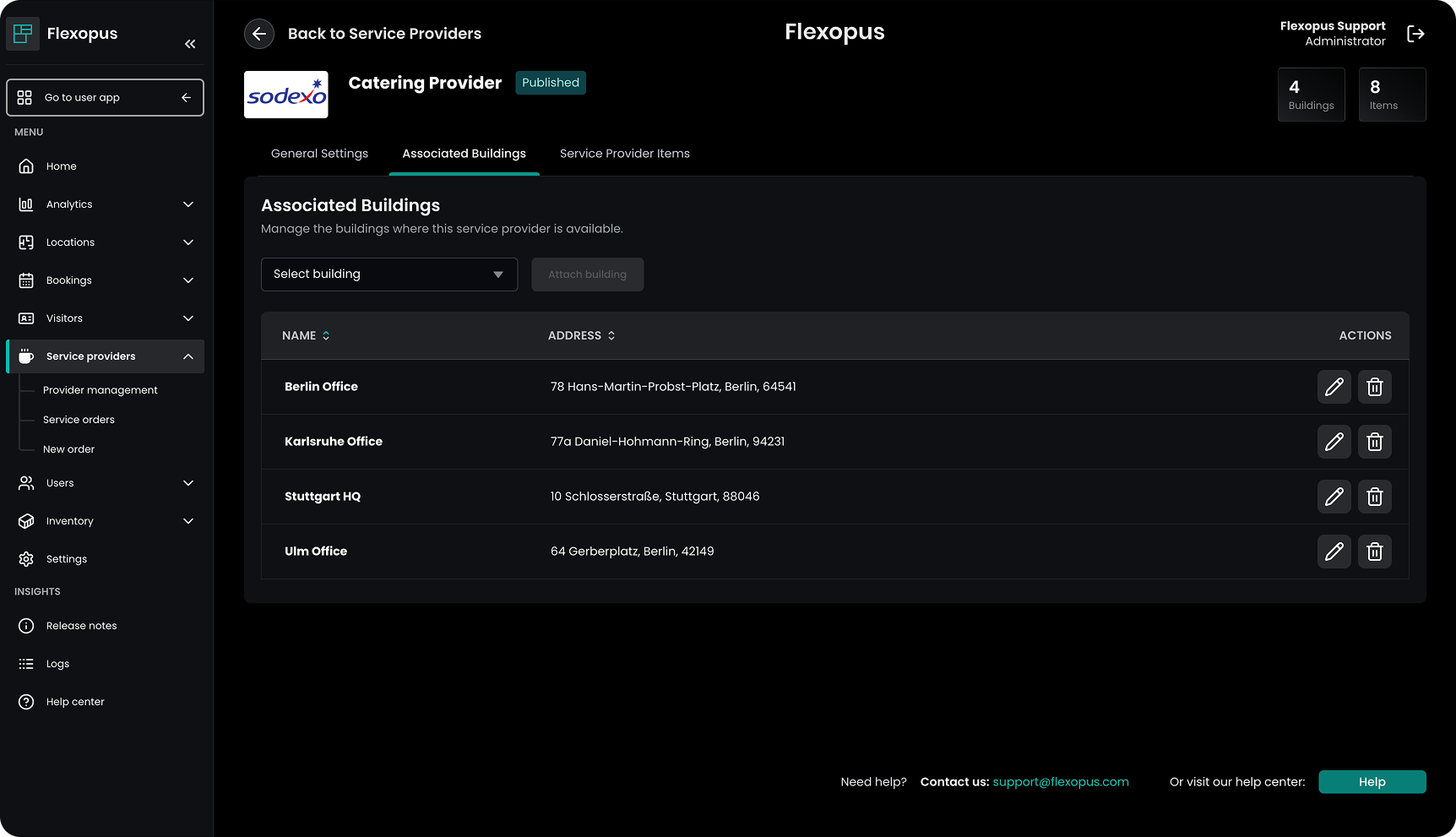This screenshot has height=837, width=1456.
Task: Edit the Berlin Office building entry
Action: (1334, 387)
